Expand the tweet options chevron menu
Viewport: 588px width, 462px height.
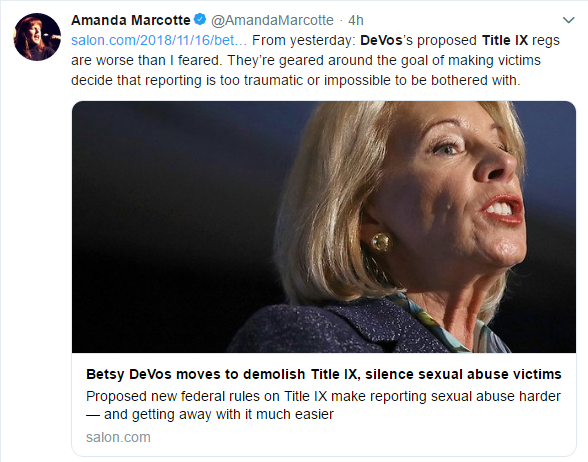(568, 20)
